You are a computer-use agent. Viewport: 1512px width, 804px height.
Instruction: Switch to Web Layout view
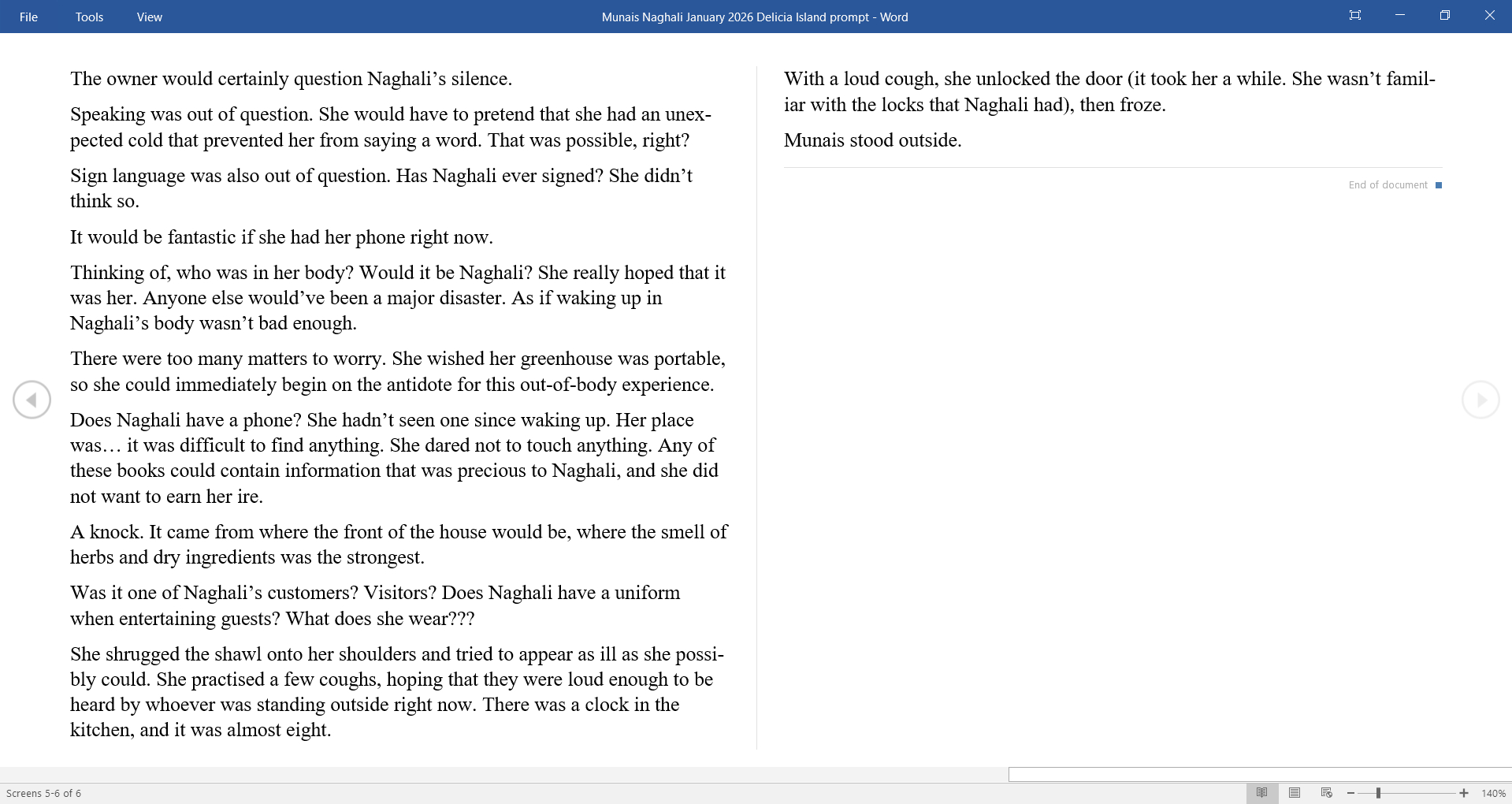click(1327, 793)
